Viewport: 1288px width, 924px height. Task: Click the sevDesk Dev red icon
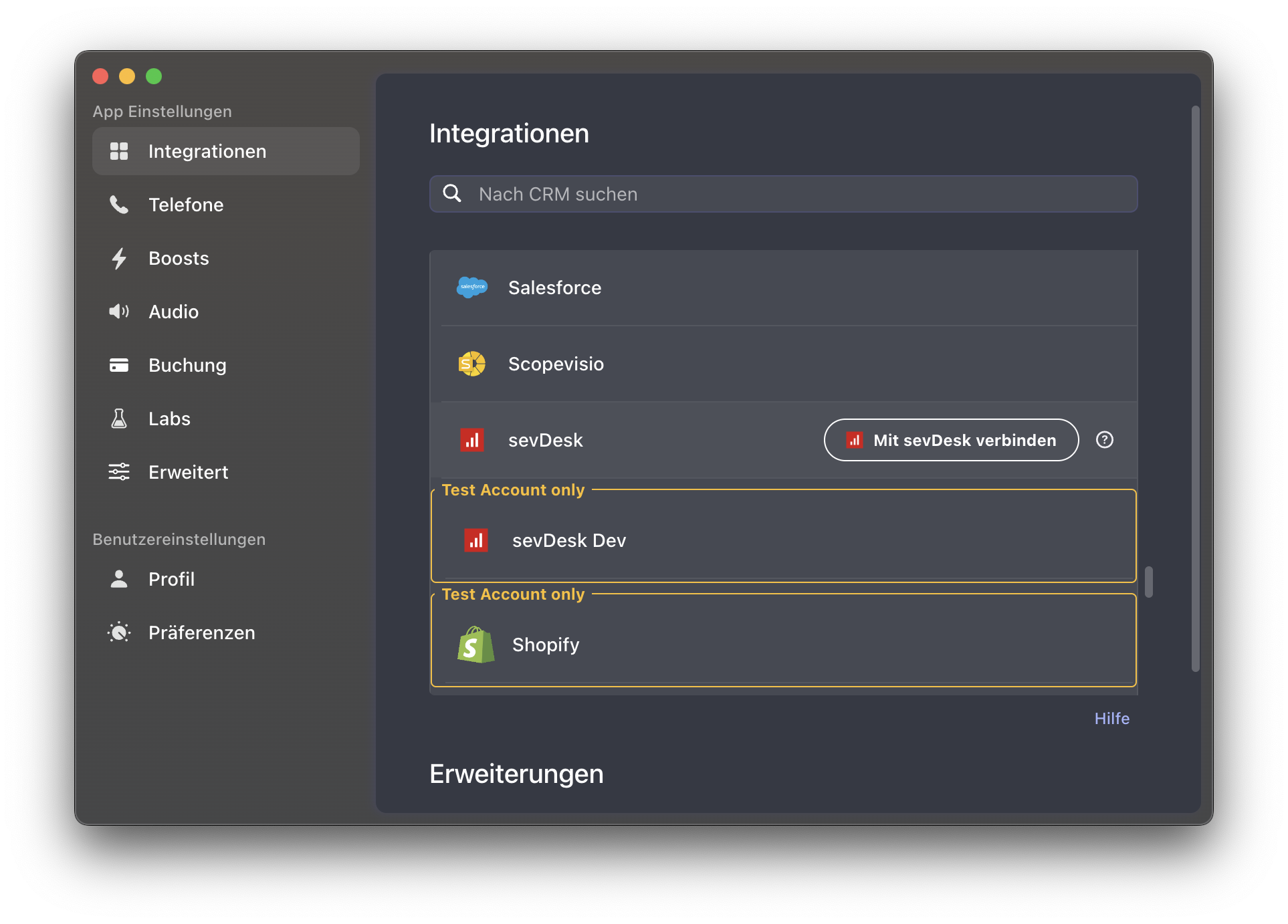coord(475,540)
